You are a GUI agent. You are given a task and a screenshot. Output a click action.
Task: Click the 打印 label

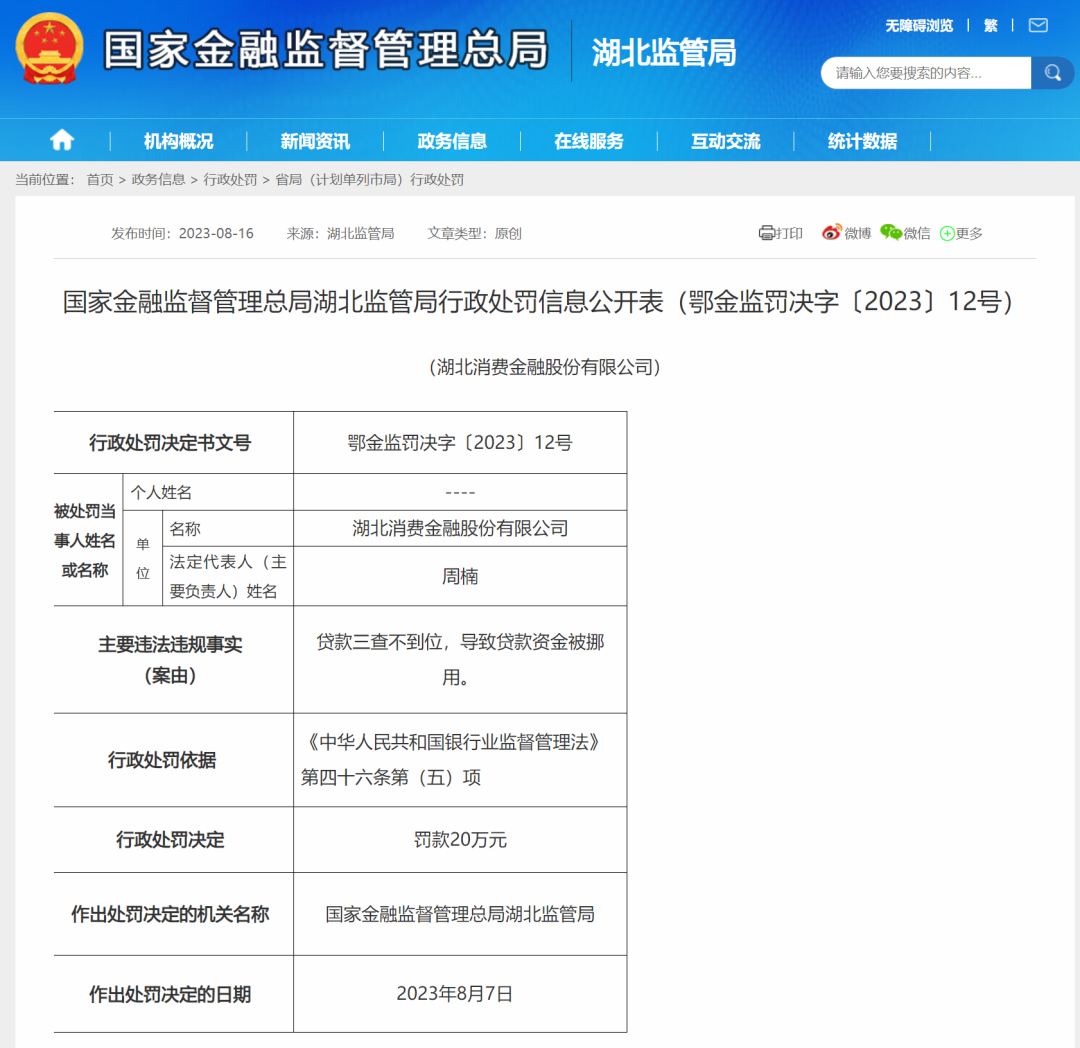pos(789,233)
